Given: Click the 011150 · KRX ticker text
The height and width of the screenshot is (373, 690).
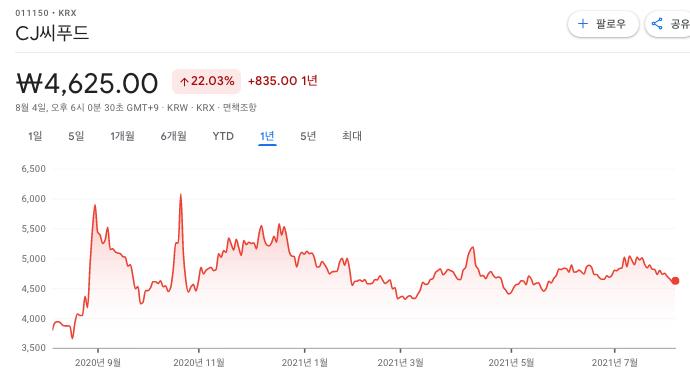Looking at the screenshot, I should click(46, 13).
